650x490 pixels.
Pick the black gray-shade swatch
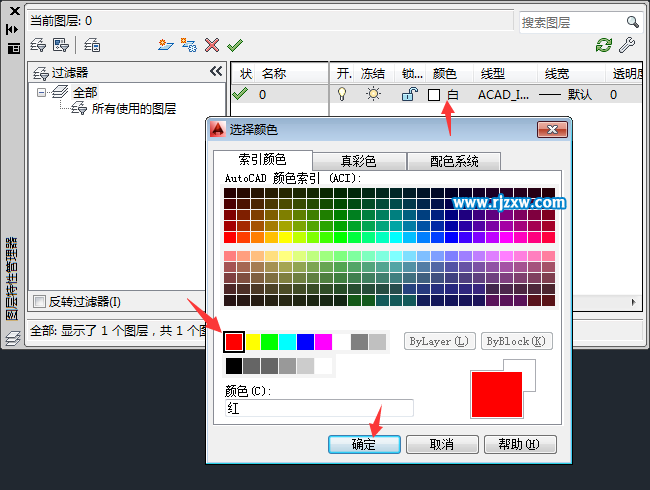[x=234, y=366]
